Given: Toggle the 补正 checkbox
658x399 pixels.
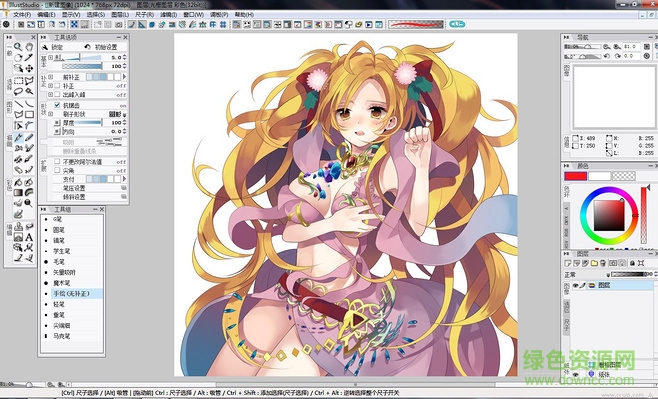Looking at the screenshot, I should point(57,86).
